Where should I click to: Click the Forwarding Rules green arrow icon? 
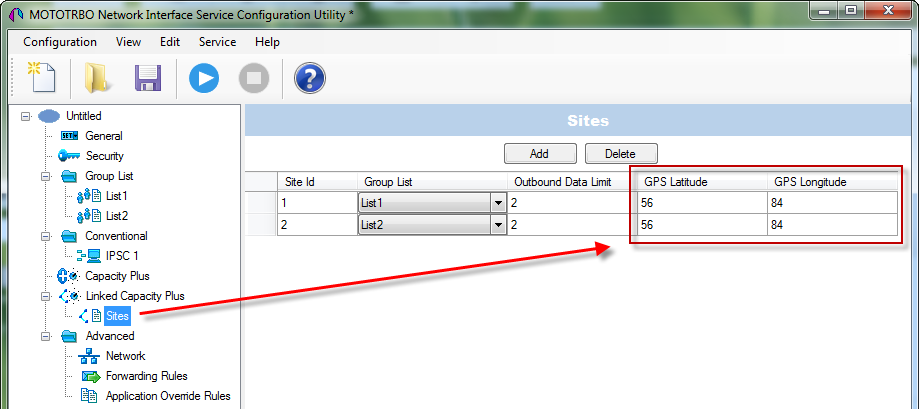click(x=90, y=376)
